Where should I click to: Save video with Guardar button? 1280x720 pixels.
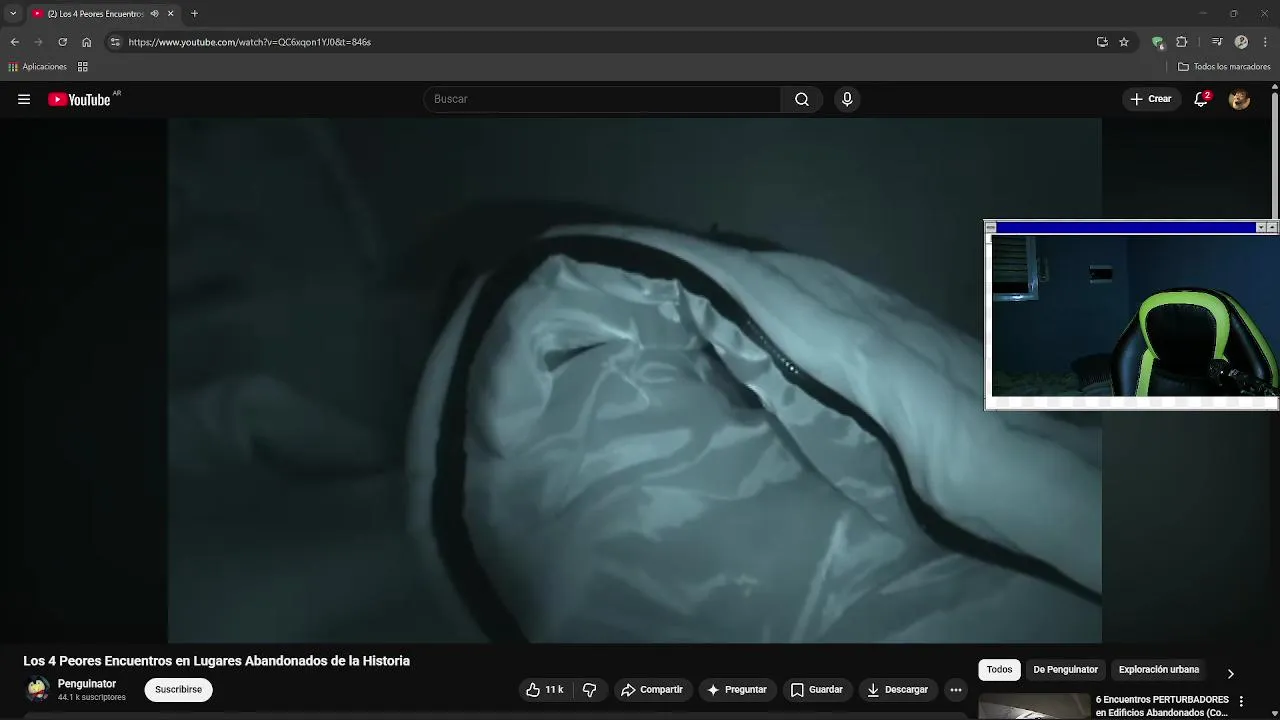[816, 690]
